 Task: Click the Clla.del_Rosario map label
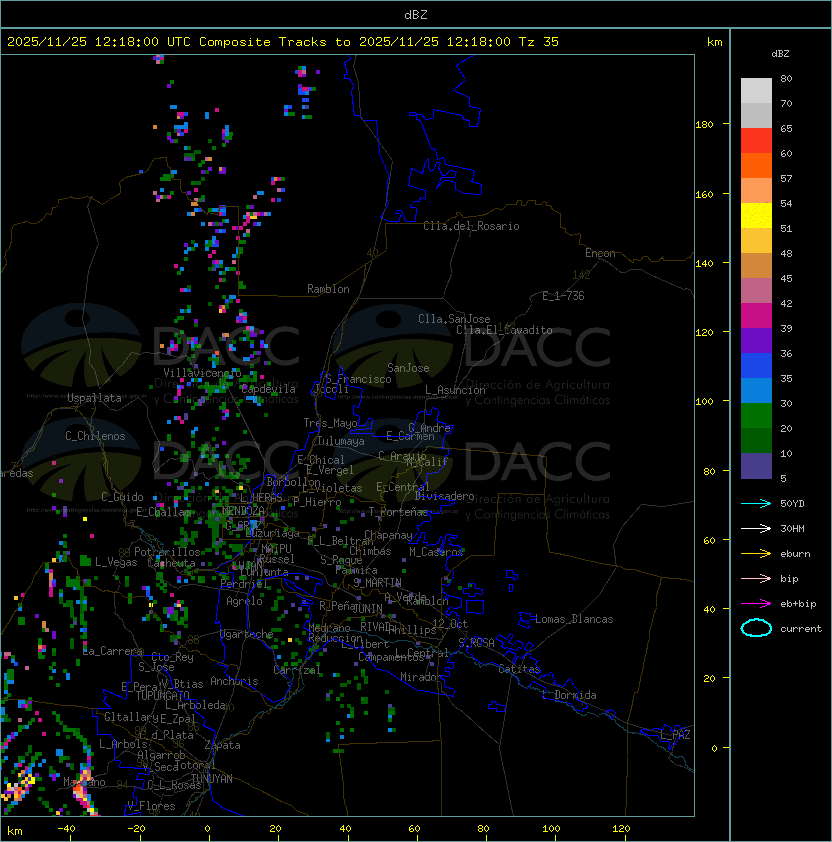point(471,226)
